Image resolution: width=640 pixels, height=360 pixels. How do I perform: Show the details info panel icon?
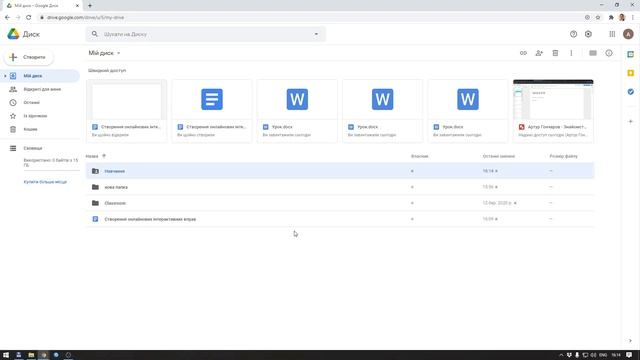click(609, 53)
